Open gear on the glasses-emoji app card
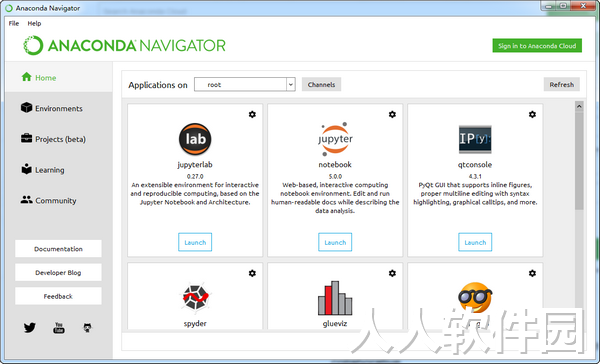This screenshot has width=600, height=364. pos(532,273)
